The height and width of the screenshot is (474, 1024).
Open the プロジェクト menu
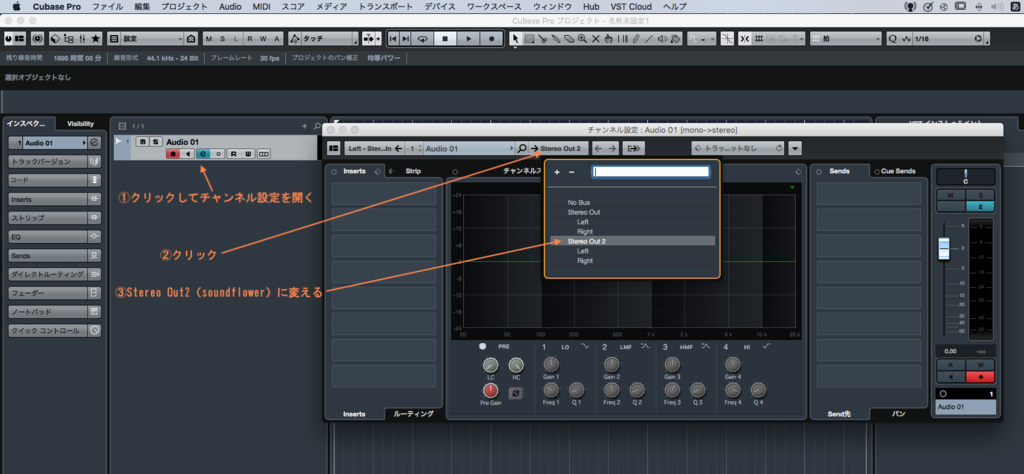point(184,7)
